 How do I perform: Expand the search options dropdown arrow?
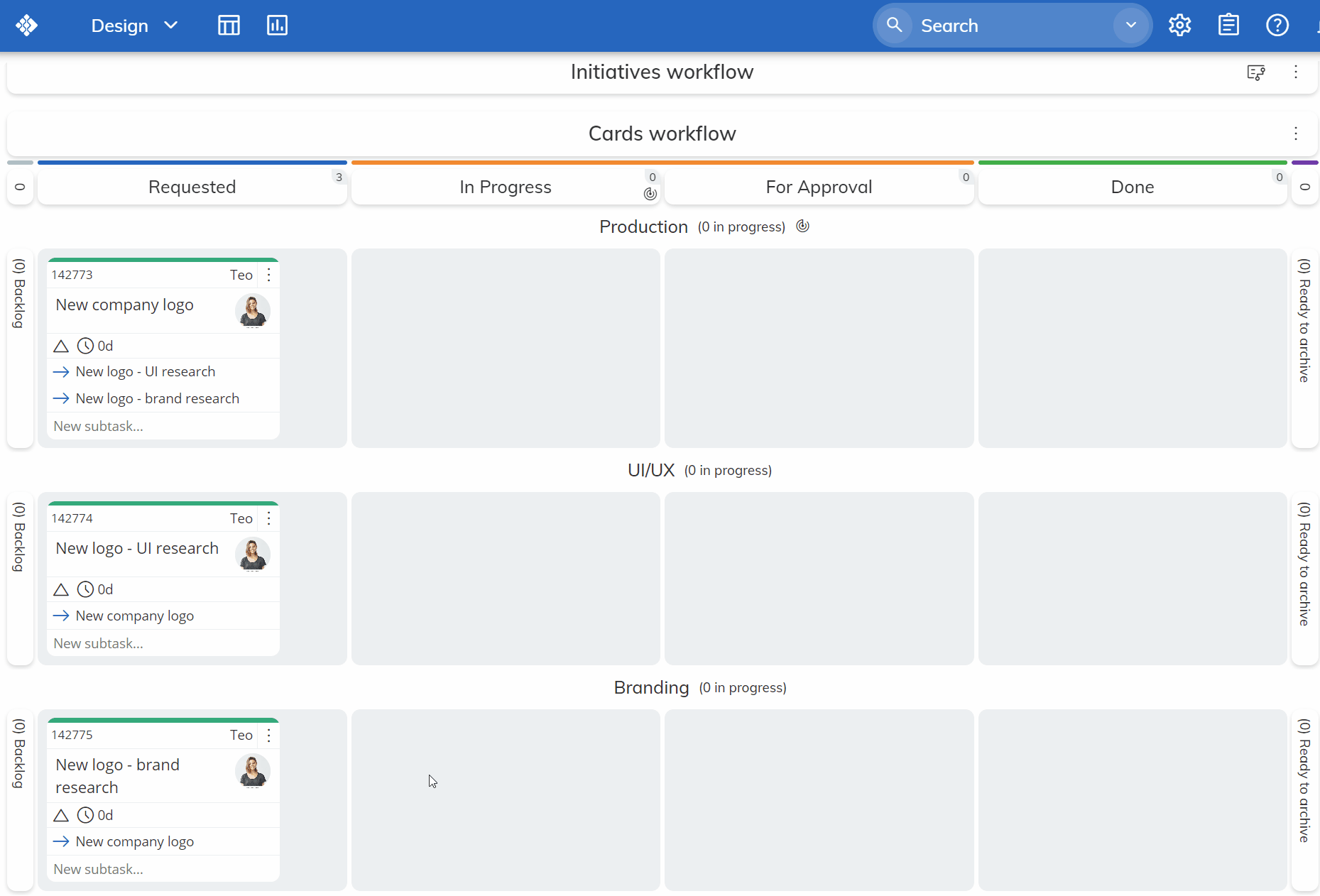click(x=1130, y=26)
